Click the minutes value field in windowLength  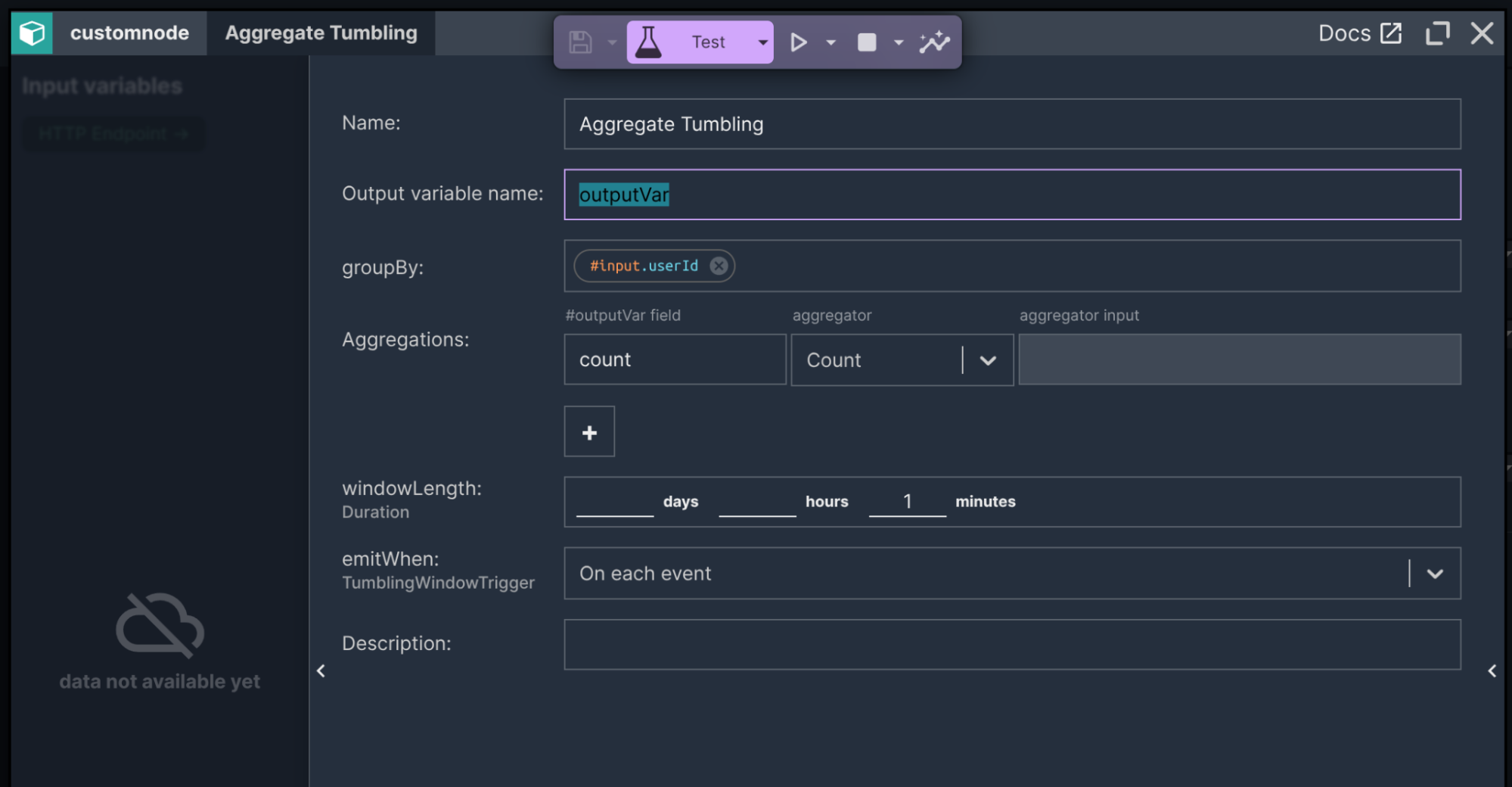pos(907,502)
